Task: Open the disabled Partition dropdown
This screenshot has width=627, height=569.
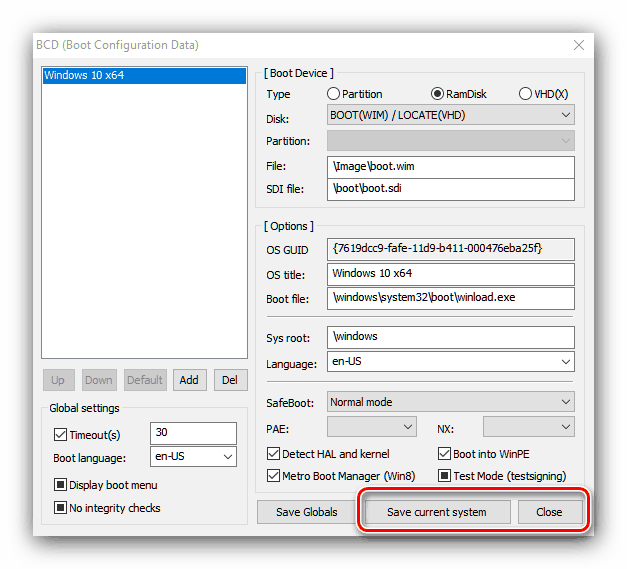Action: click(451, 140)
